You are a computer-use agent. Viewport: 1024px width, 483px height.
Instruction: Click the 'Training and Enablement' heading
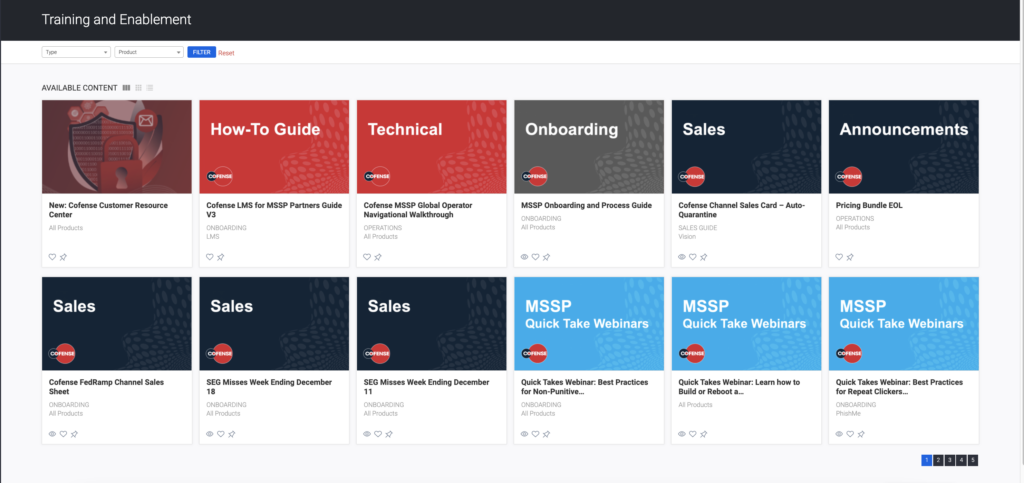pos(116,20)
